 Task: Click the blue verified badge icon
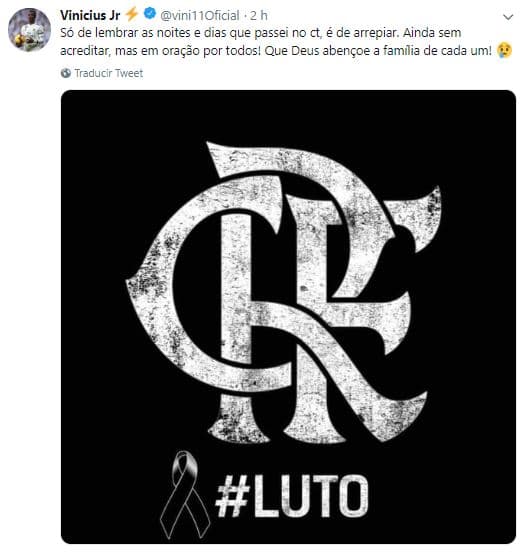point(150,14)
